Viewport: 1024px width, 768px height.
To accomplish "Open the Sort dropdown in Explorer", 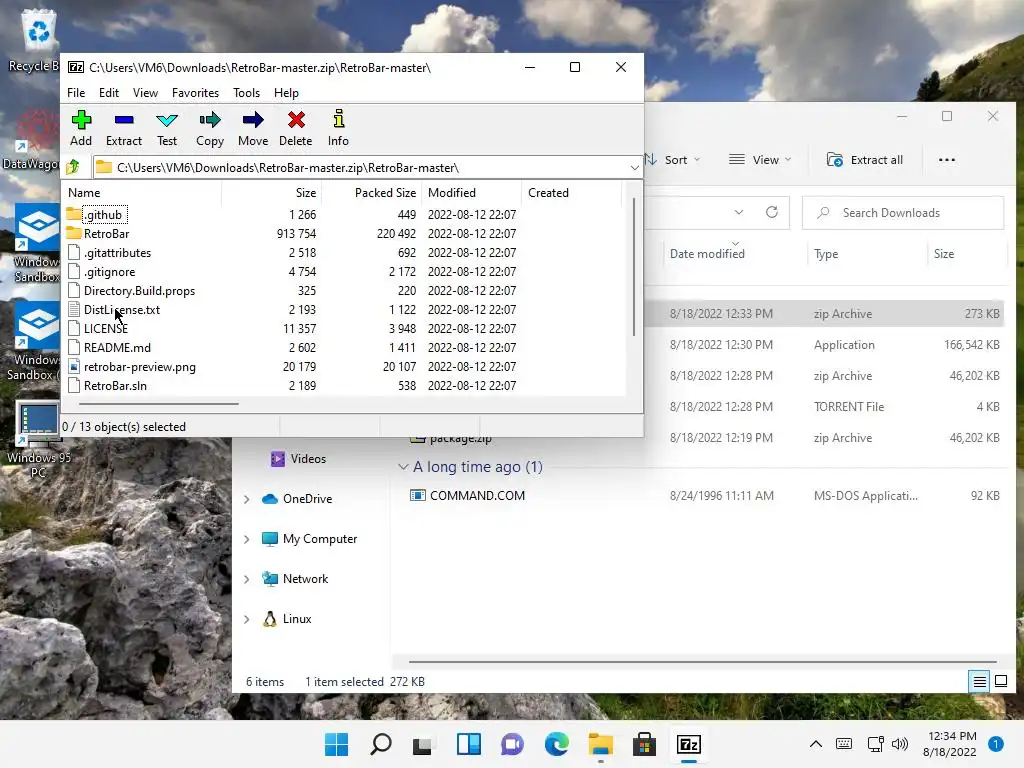I will 673,160.
